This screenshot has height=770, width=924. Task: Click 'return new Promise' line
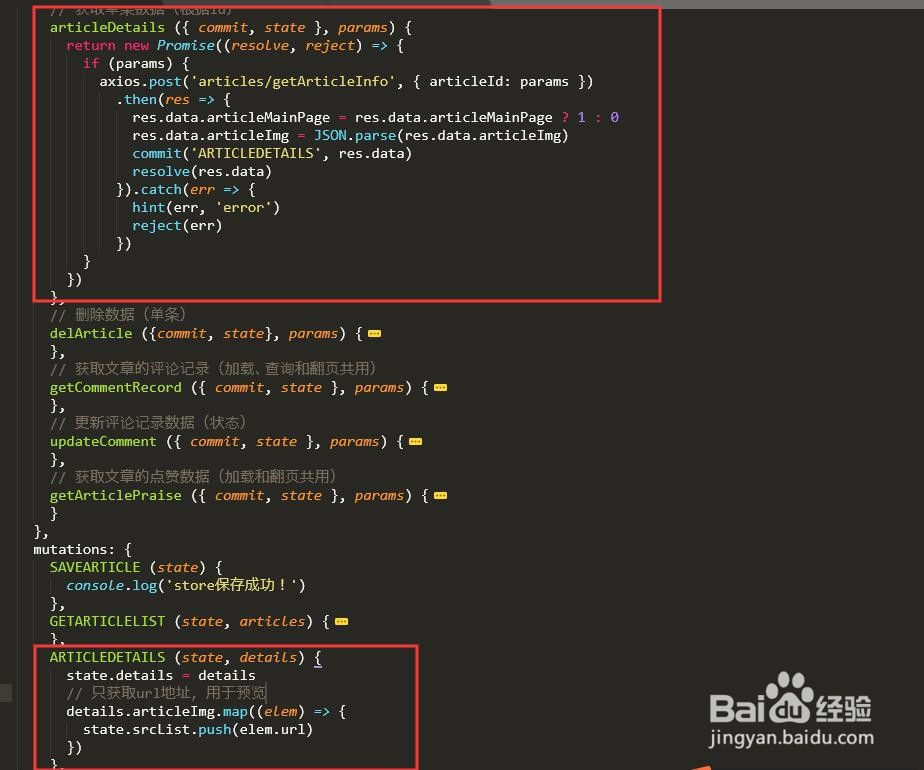coord(235,45)
